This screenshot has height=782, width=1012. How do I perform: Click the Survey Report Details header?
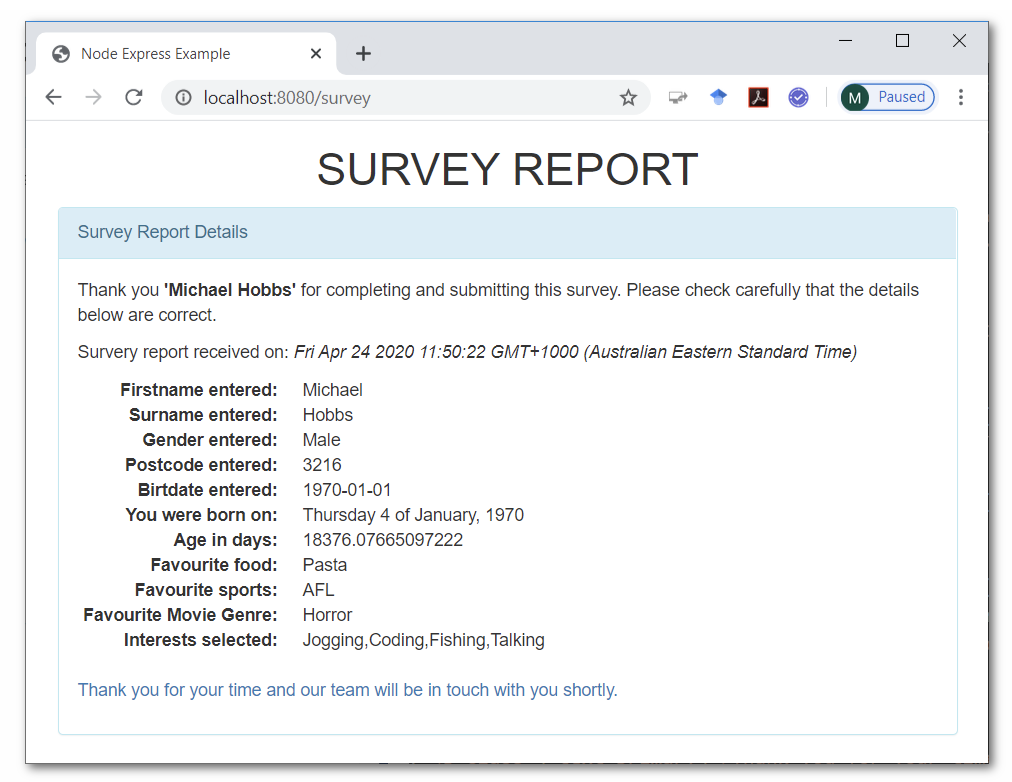click(x=163, y=231)
